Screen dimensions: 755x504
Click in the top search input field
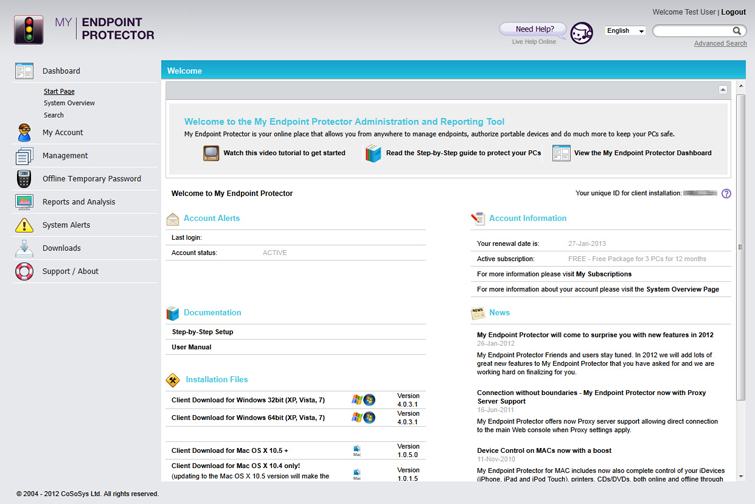pos(692,31)
